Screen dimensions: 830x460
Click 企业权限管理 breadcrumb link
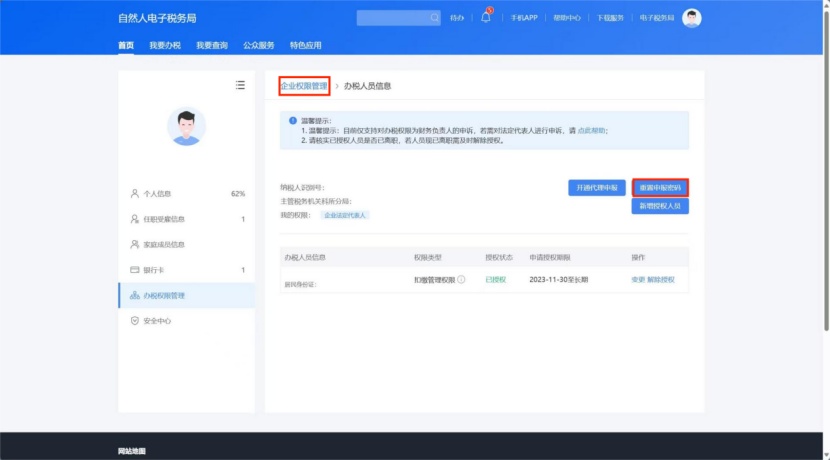[x=304, y=86]
